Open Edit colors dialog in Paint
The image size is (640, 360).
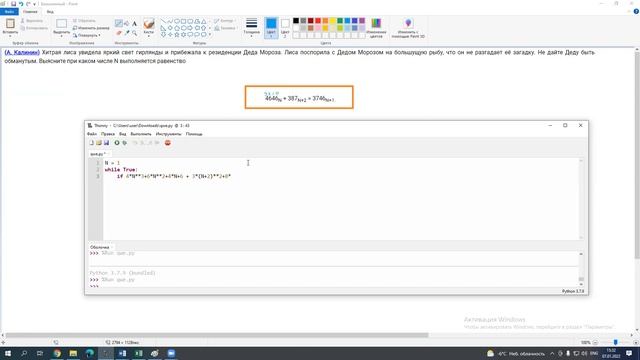(x=376, y=28)
